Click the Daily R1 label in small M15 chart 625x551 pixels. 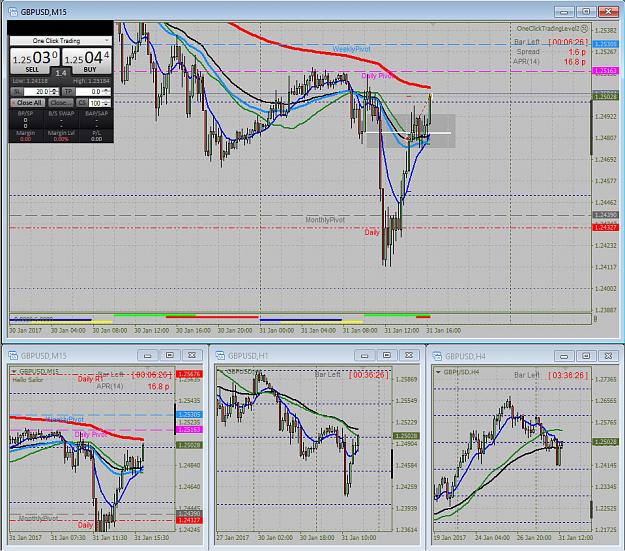pos(90,379)
